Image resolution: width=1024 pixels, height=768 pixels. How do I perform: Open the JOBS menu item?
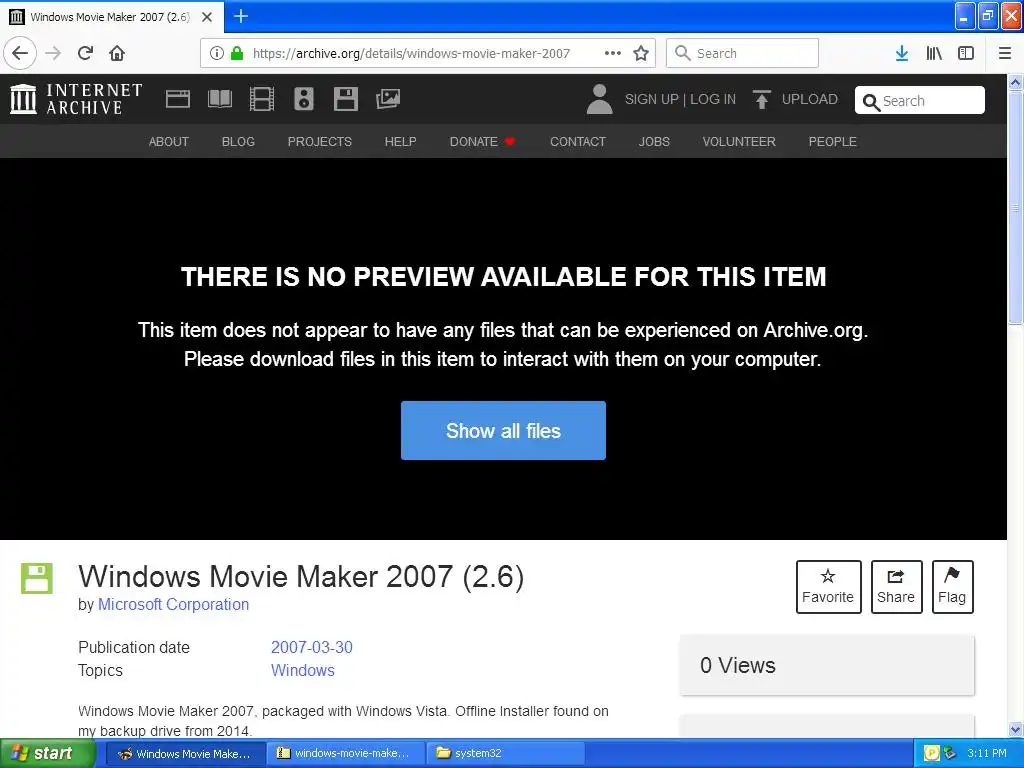(654, 142)
